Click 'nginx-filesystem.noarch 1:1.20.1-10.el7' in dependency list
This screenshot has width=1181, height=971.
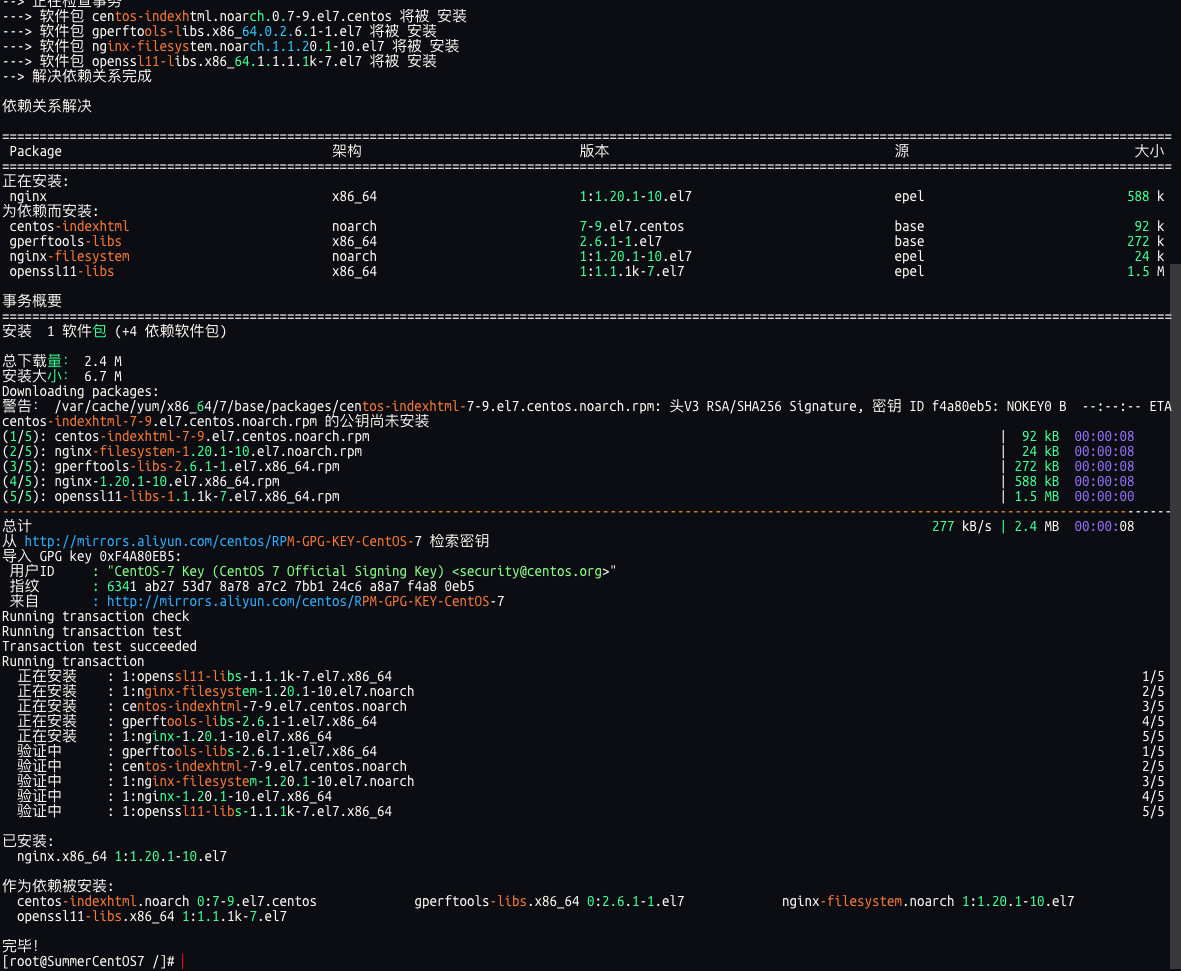(928, 902)
